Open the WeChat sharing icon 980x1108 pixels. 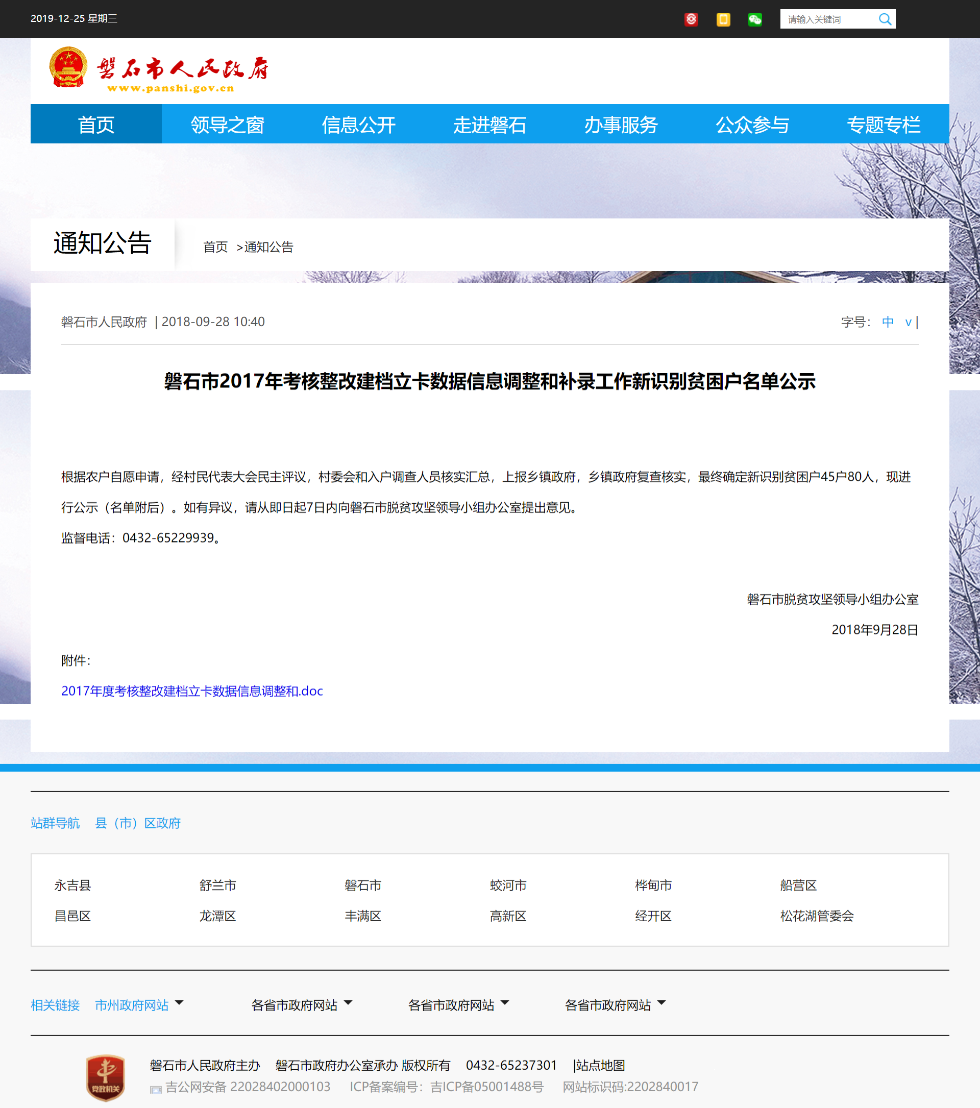[x=755, y=19]
